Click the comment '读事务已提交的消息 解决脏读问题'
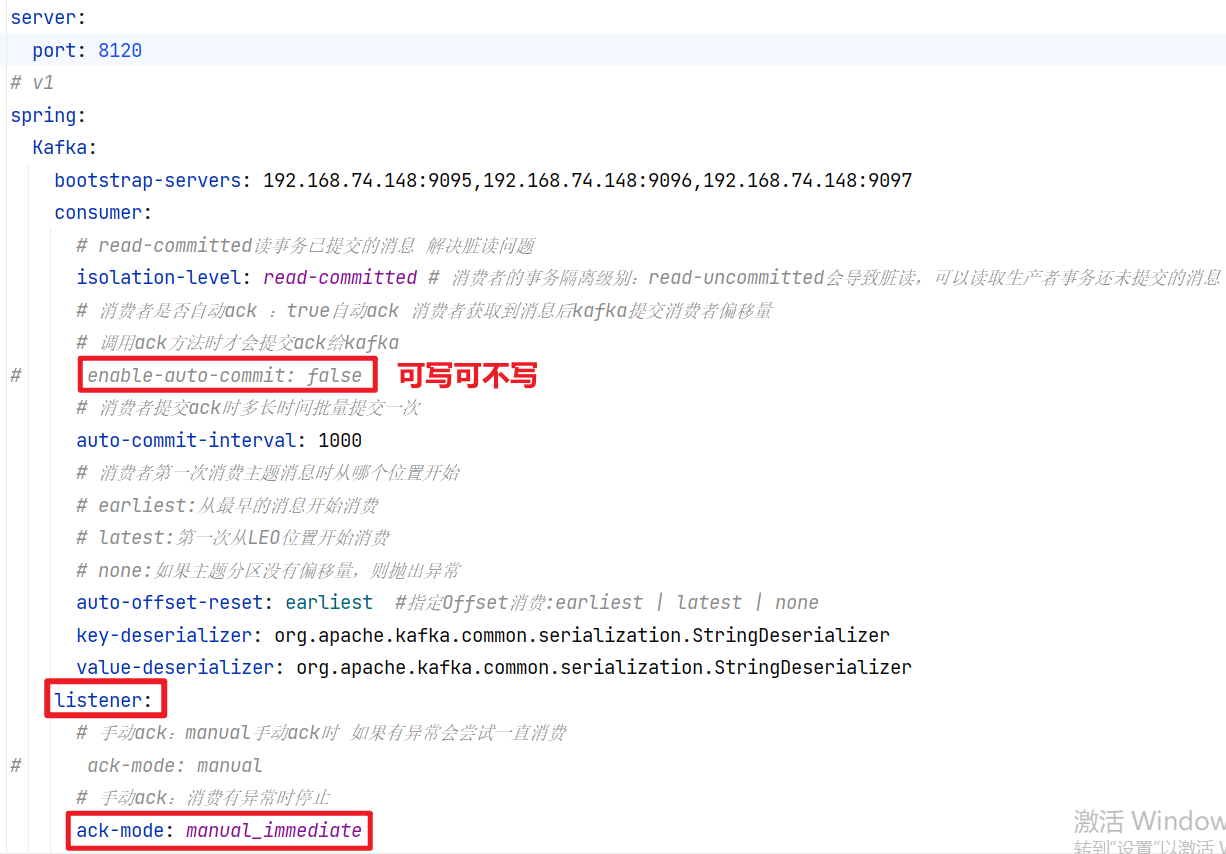 [x=393, y=245]
